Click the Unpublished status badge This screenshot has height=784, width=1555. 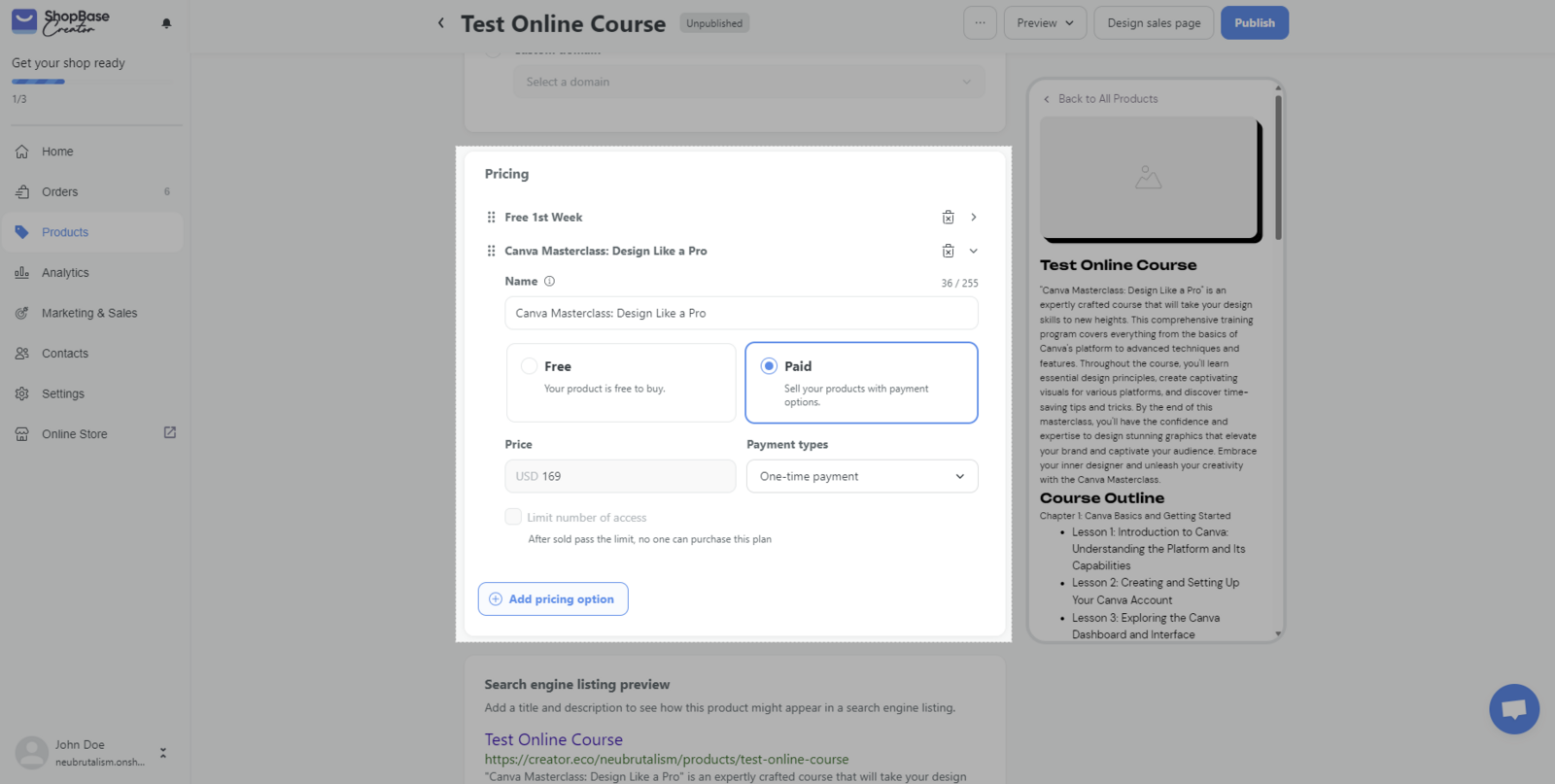pyautogui.click(x=714, y=23)
